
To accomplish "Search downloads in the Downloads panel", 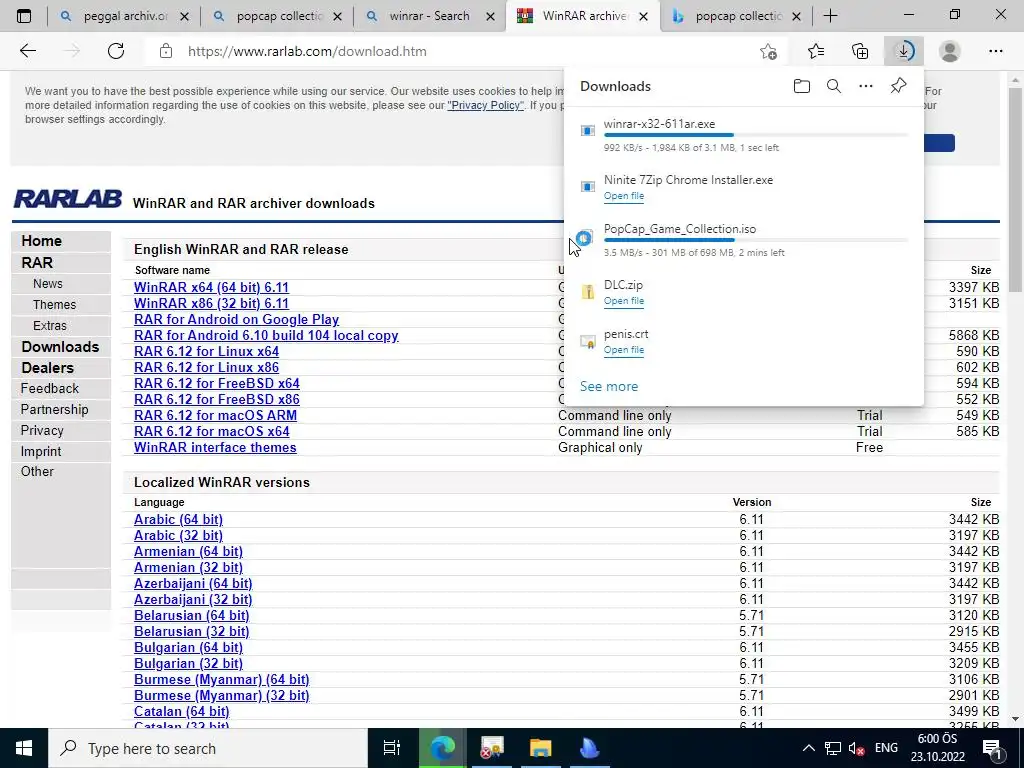I will coord(834,86).
